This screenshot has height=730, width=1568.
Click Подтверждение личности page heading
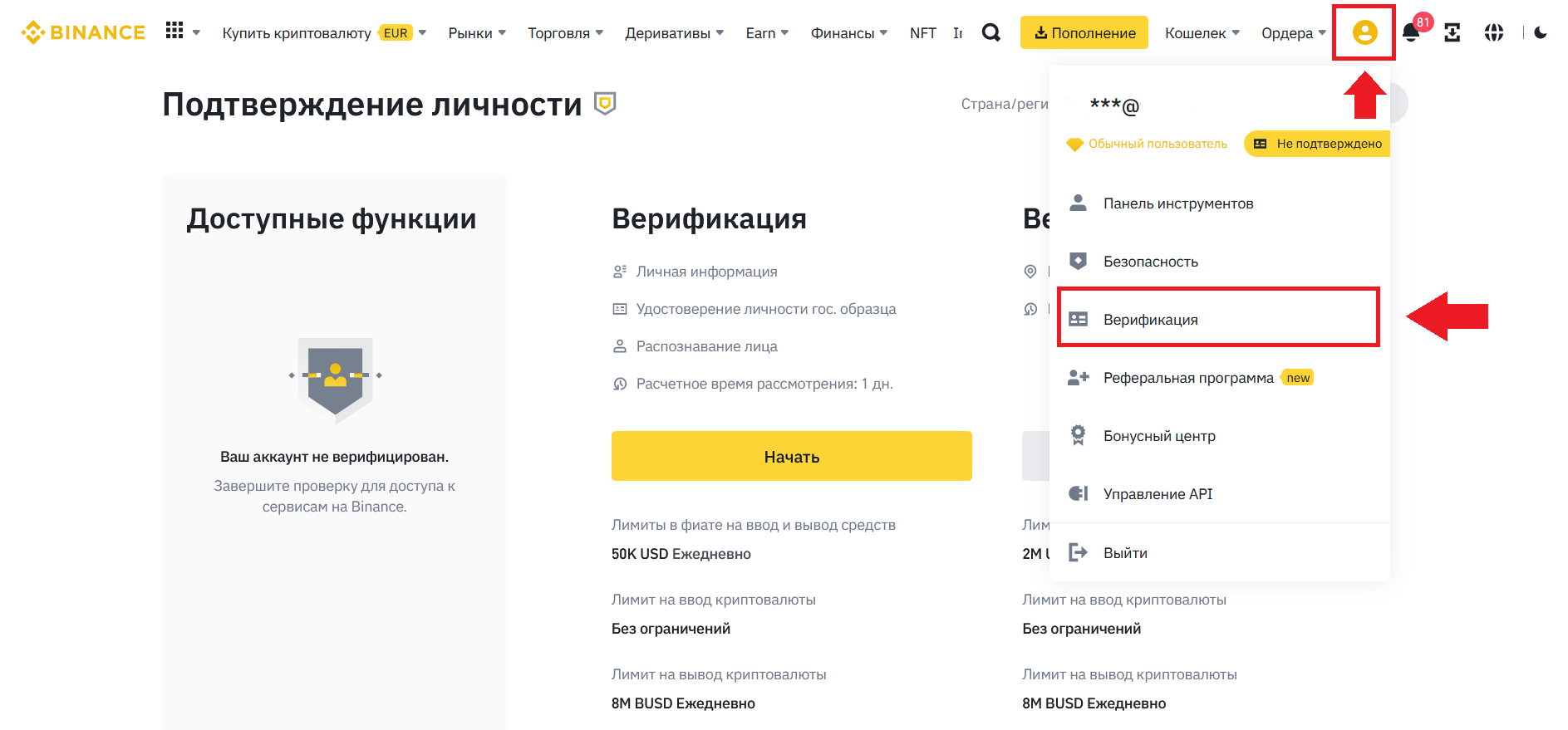372,105
